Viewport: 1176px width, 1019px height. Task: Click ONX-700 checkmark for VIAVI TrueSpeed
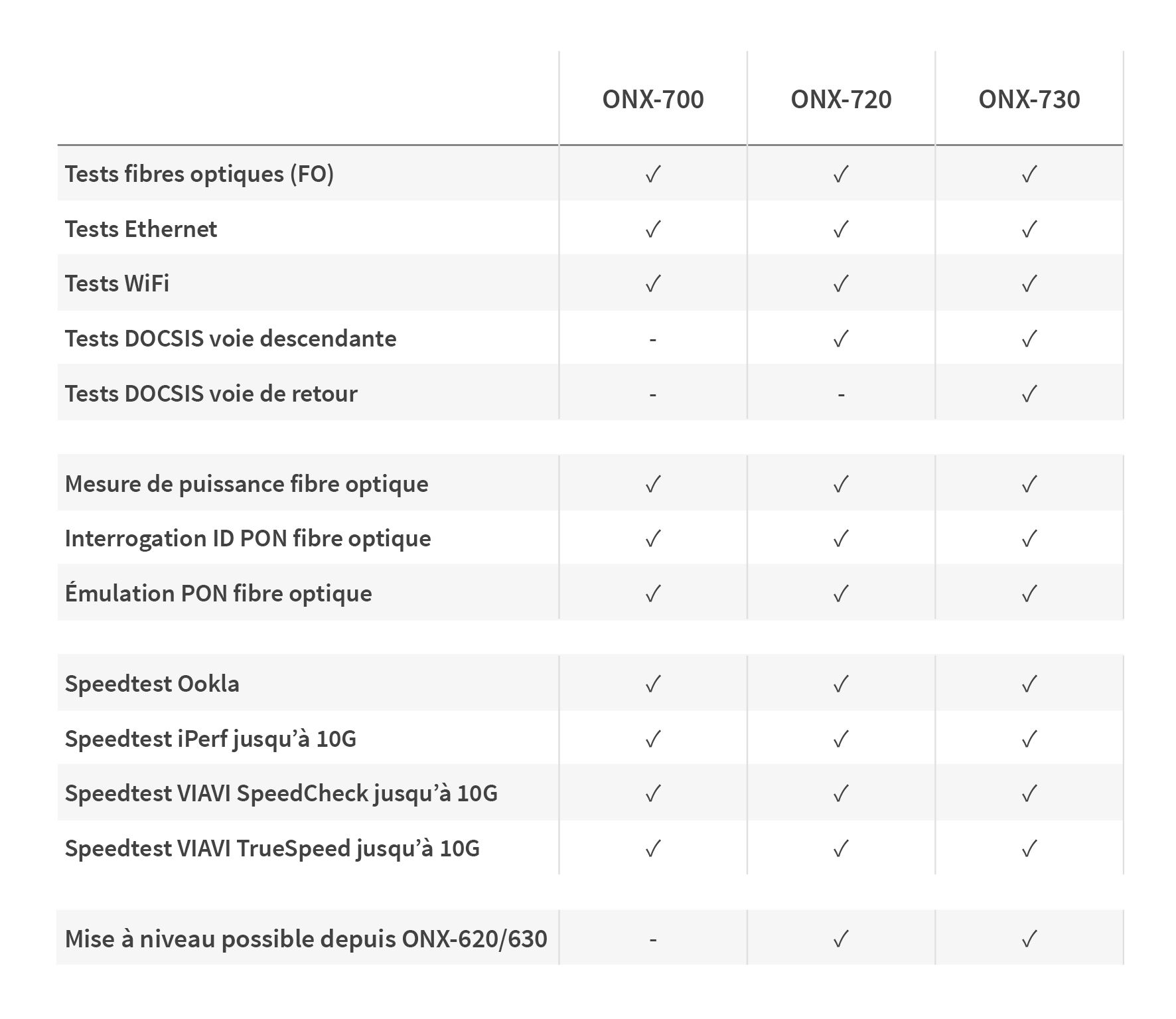pos(653,848)
